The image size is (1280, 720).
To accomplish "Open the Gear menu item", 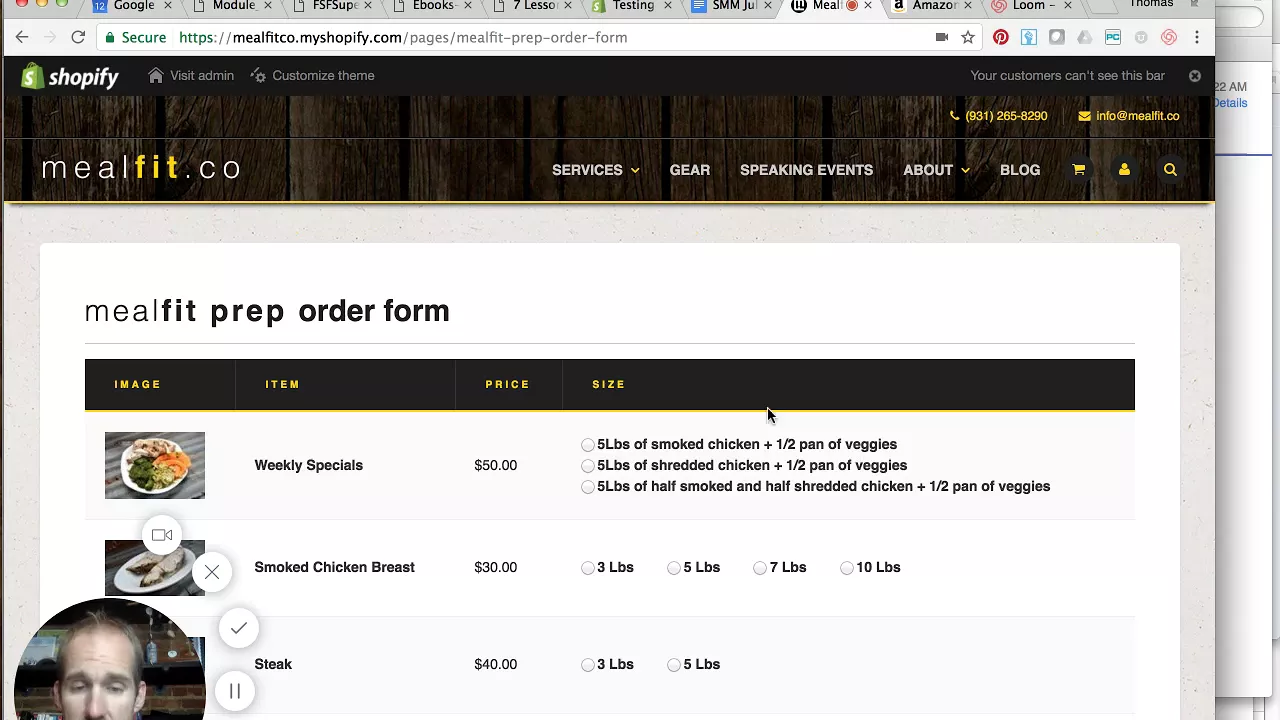I will coord(690,170).
